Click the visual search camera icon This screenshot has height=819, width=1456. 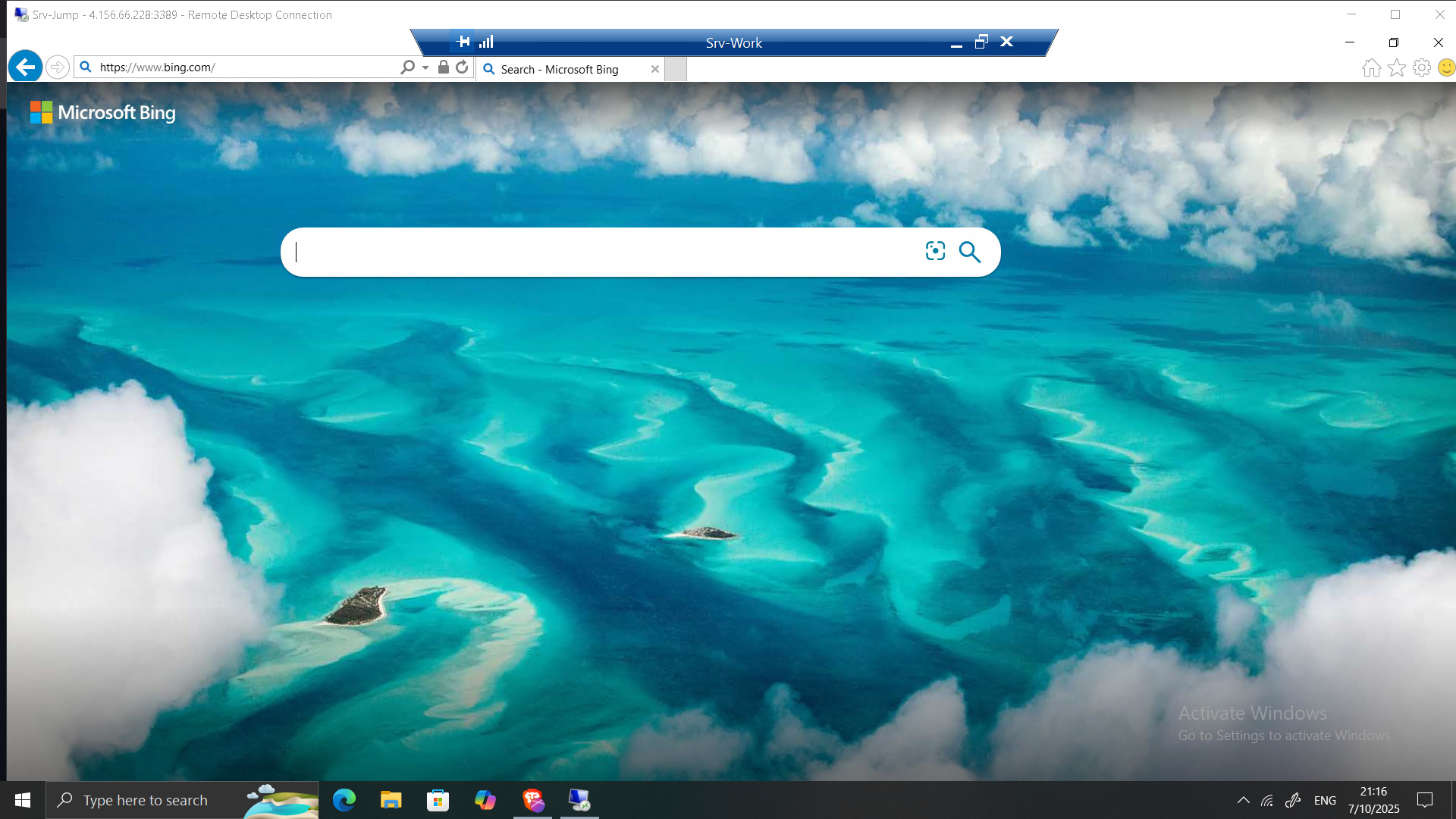935,251
